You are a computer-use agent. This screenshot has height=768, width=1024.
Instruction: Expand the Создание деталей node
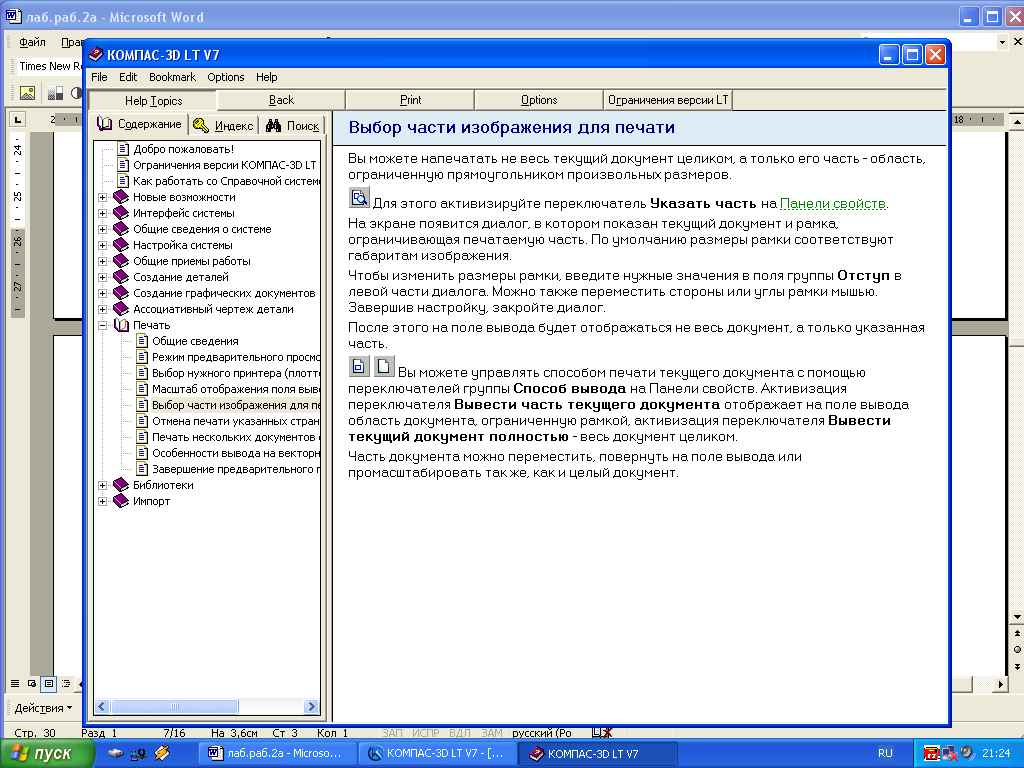103,277
